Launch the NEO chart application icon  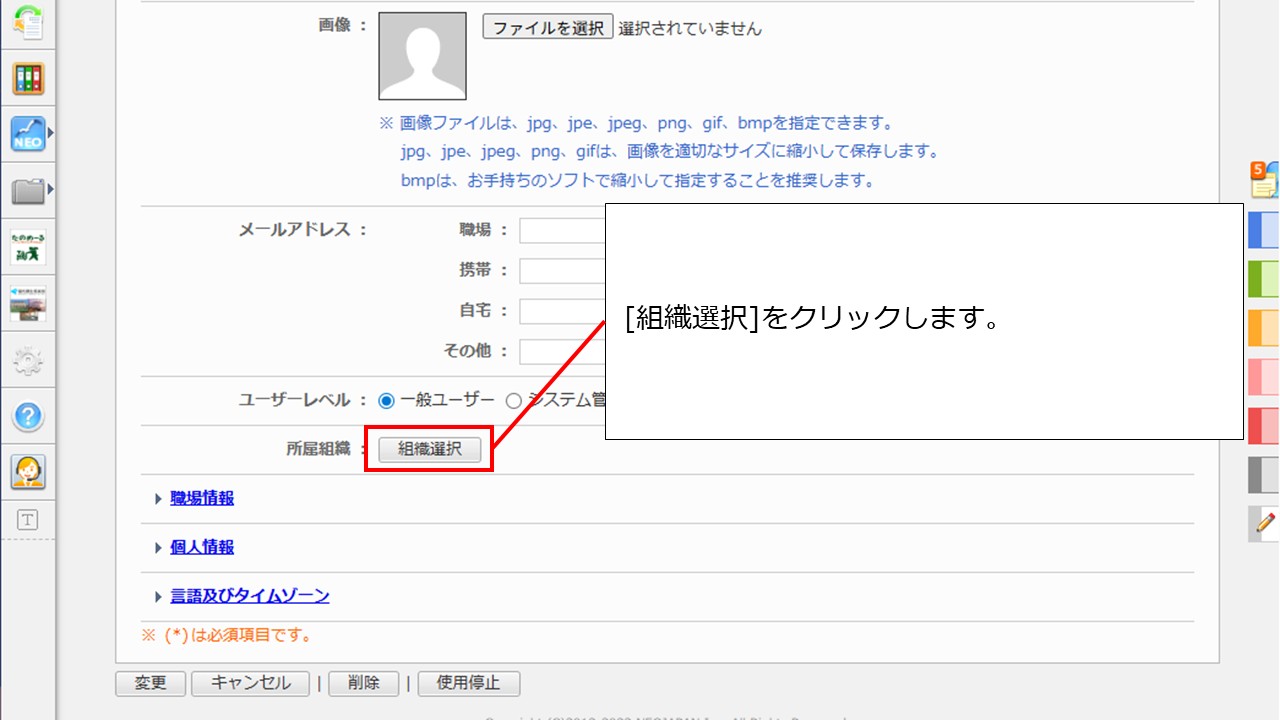(x=28, y=134)
